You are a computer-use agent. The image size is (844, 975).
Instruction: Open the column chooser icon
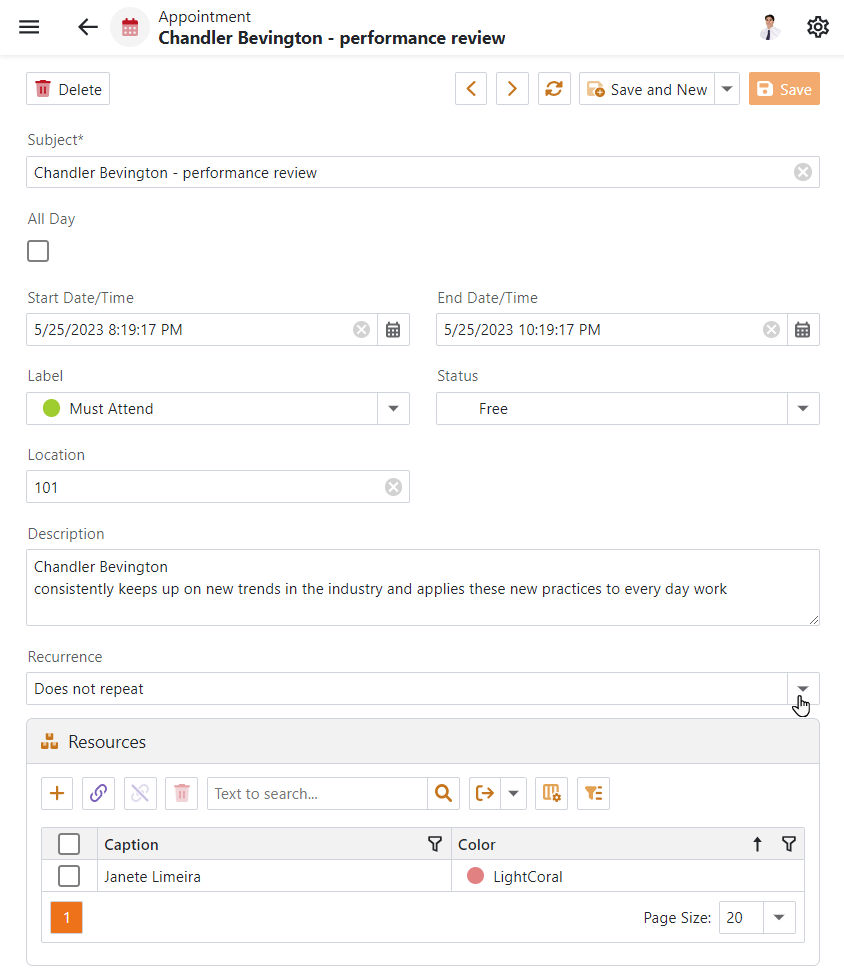point(552,793)
